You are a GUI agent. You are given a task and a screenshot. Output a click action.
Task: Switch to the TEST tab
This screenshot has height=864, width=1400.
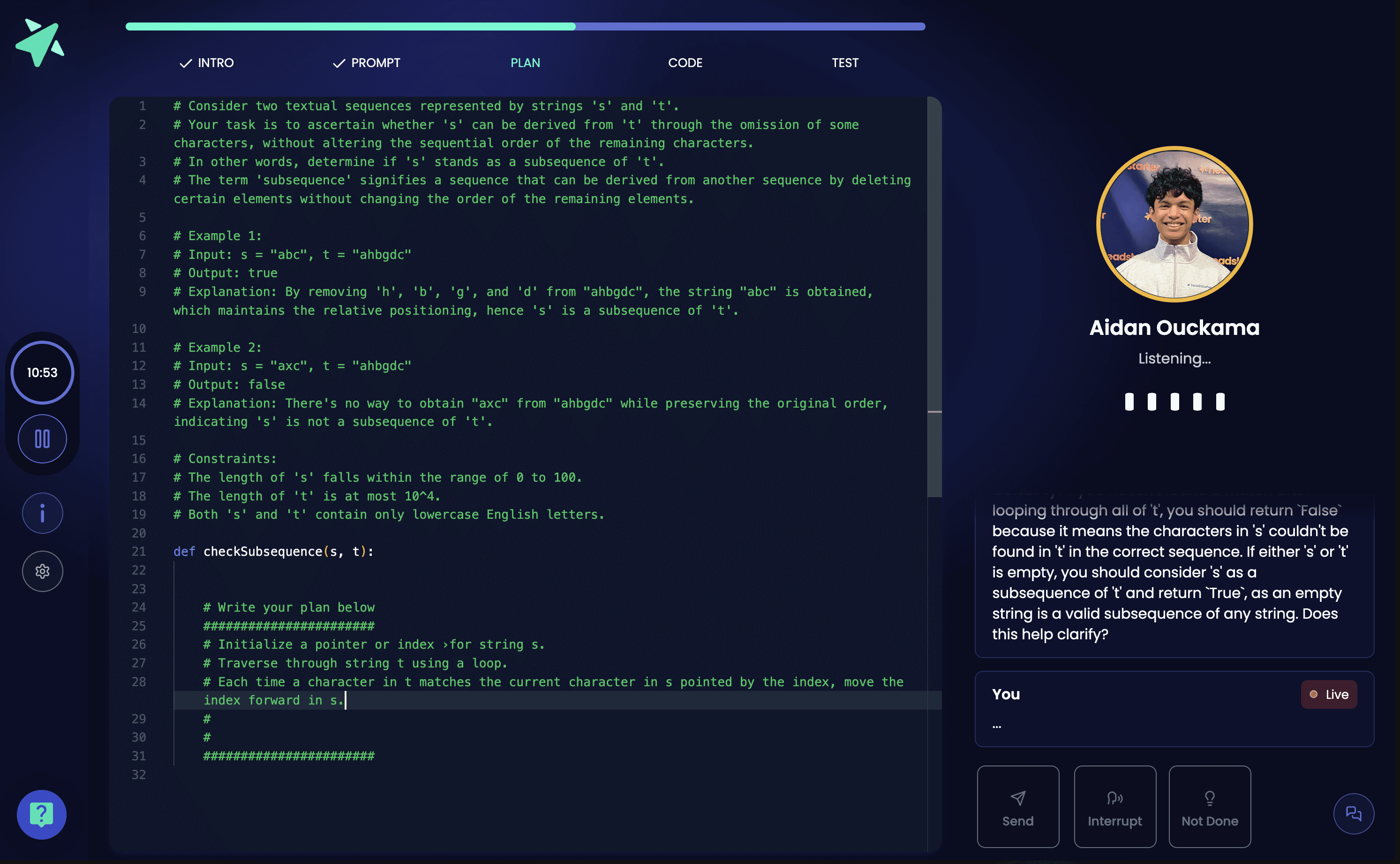tap(845, 63)
